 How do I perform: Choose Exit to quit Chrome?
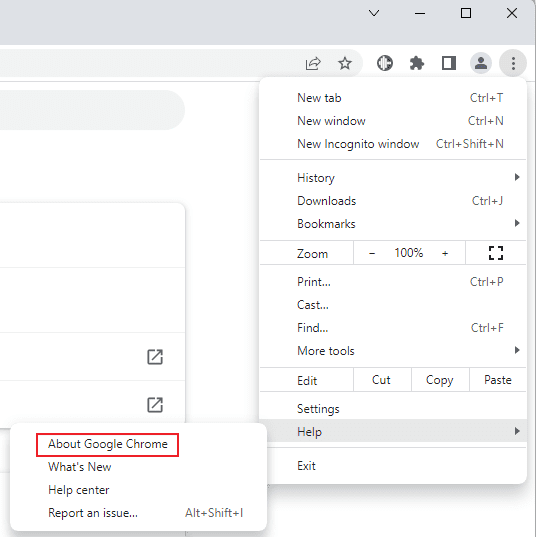[x=393, y=466]
